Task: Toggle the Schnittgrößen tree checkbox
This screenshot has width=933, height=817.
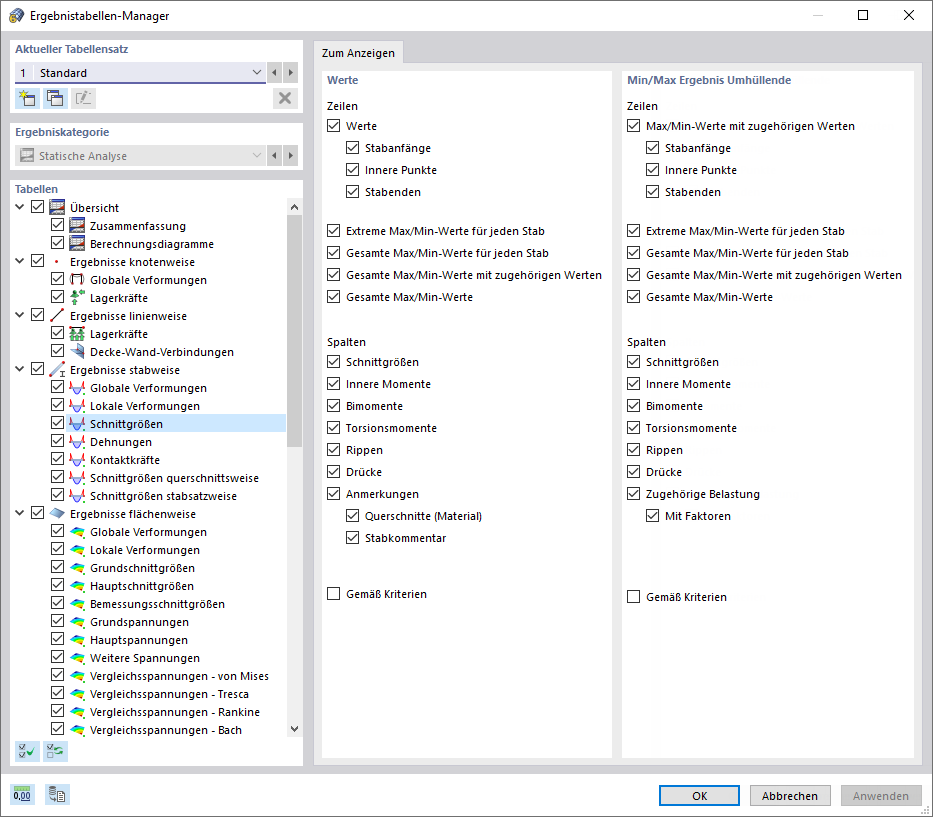Action: click(x=57, y=423)
